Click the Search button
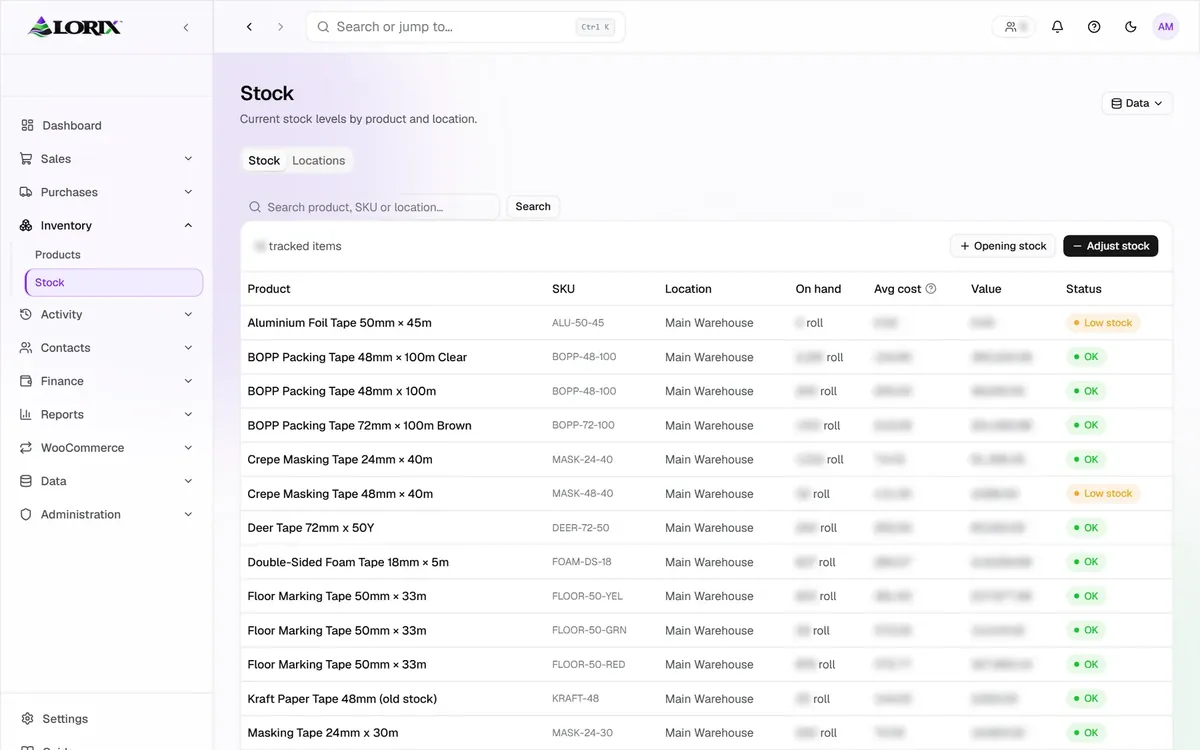The width and height of the screenshot is (1200, 750). (533, 207)
